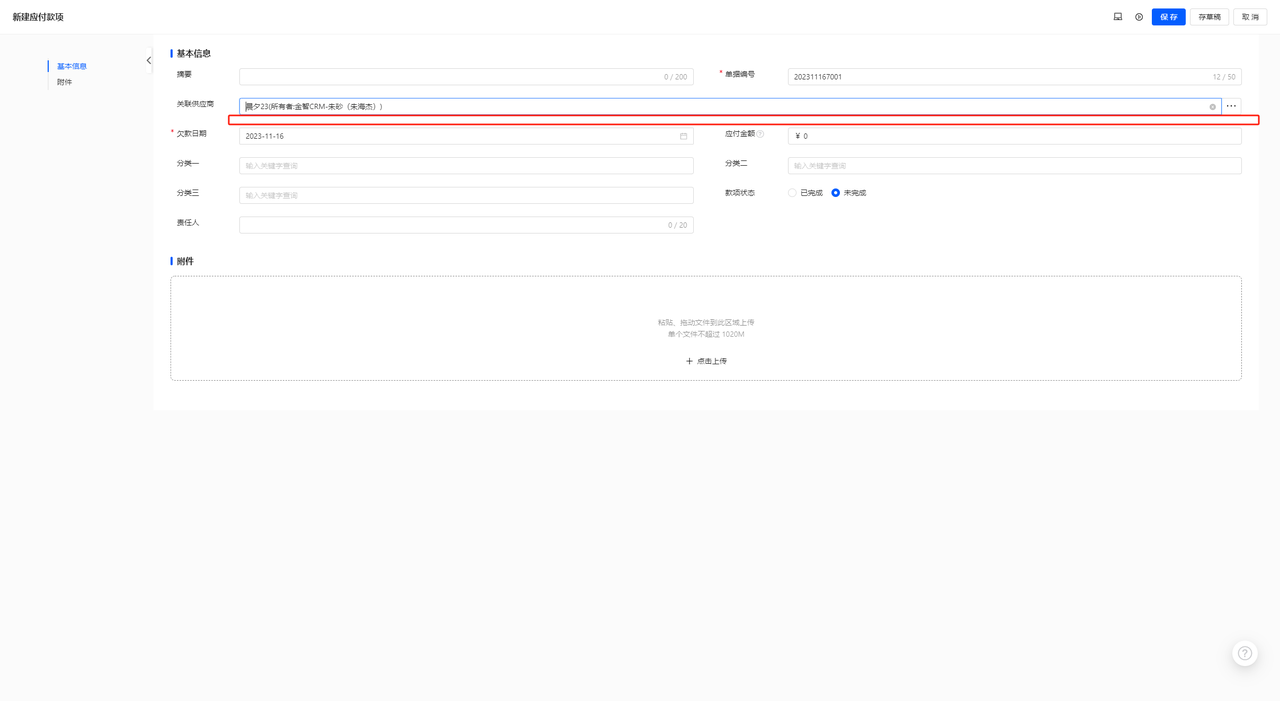The height and width of the screenshot is (701, 1280).
Task: Click the 新建应付款项 page title
Action: pos(38,17)
